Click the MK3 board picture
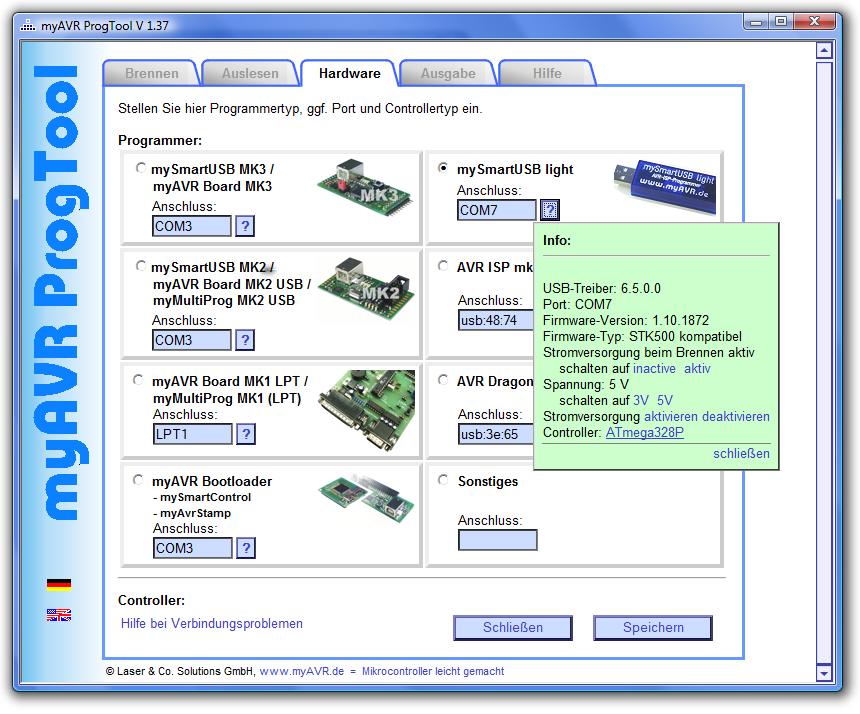This screenshot has height=714, width=860. point(360,187)
